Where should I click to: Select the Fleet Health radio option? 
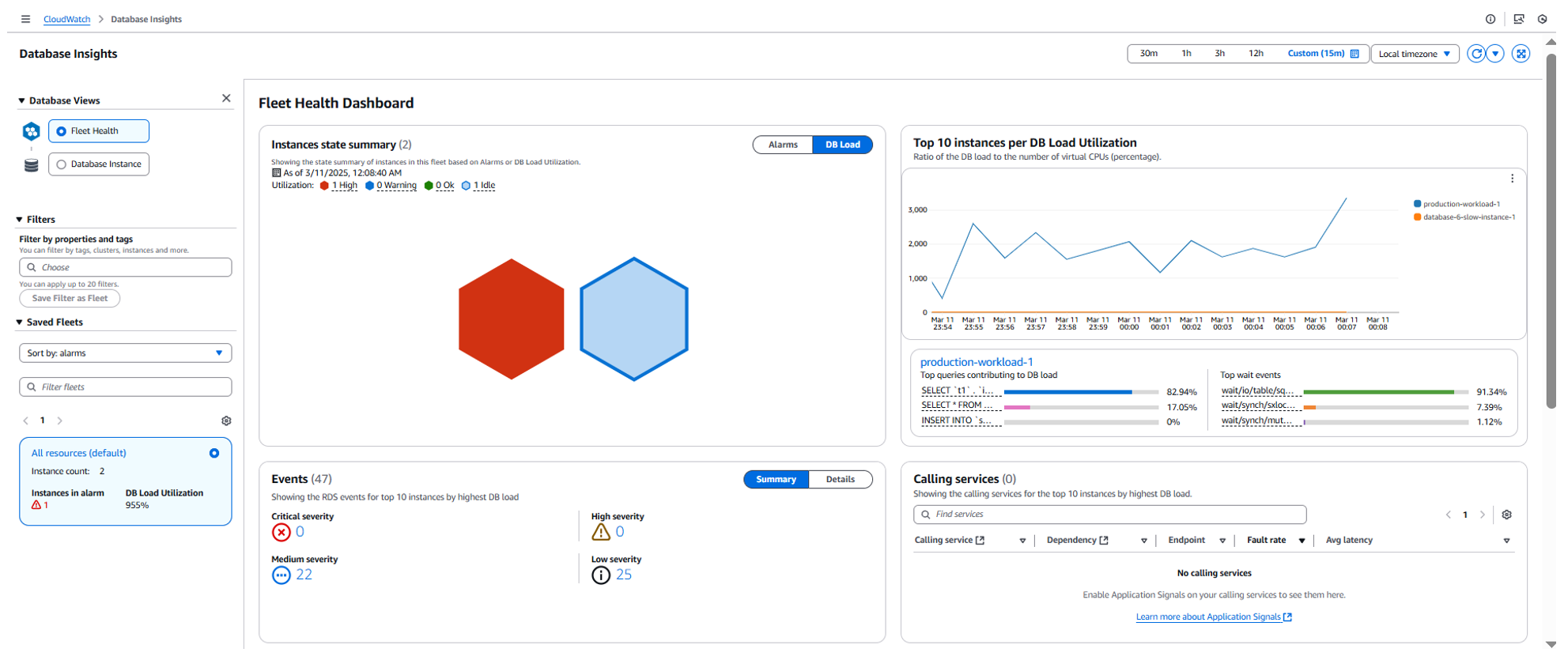[99, 131]
